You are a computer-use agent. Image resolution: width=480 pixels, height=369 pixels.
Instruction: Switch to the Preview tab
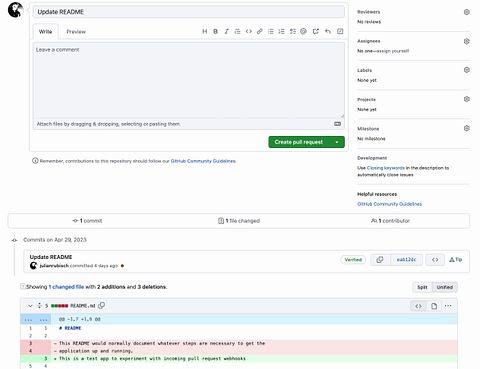[76, 32]
